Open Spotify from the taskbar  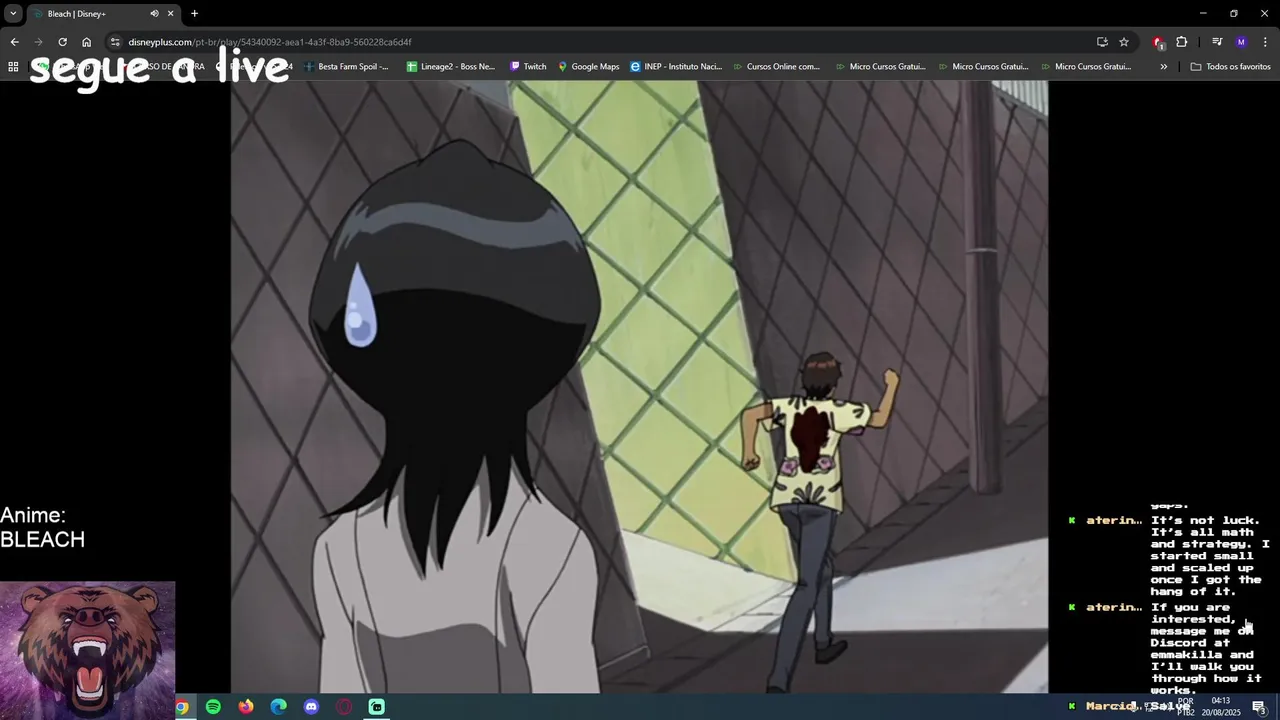pos(213,707)
